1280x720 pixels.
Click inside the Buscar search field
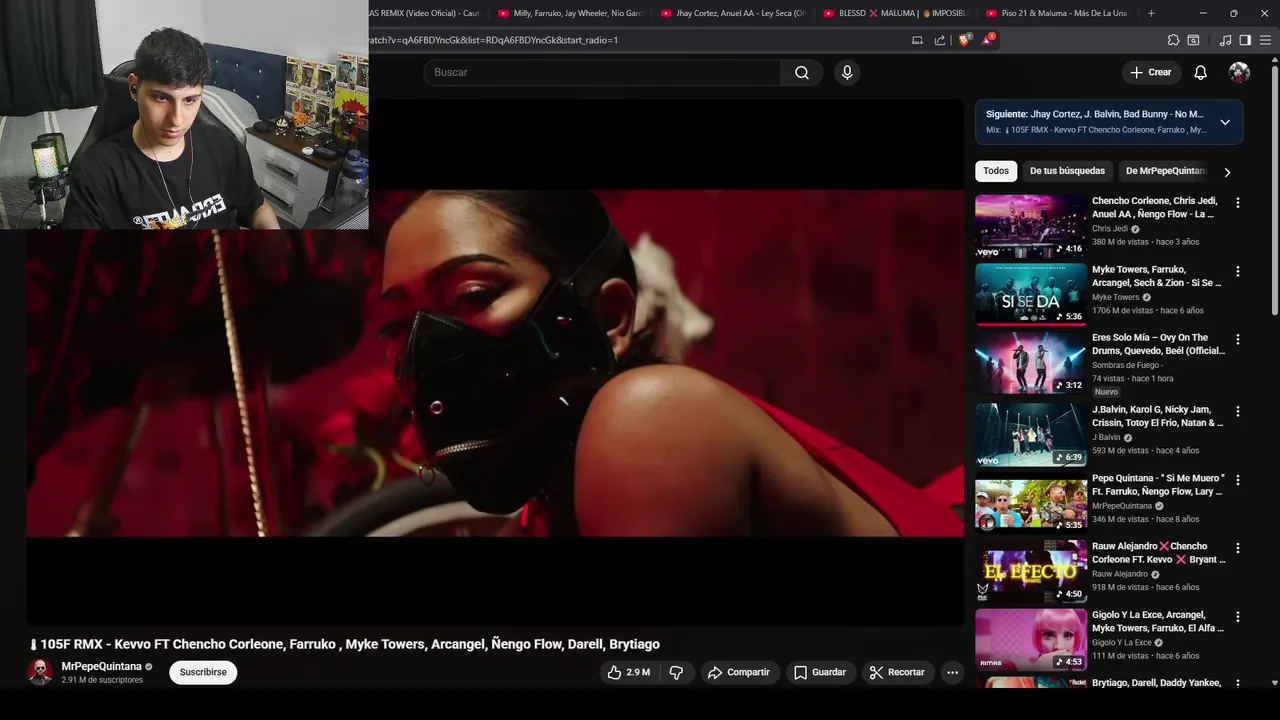point(601,72)
